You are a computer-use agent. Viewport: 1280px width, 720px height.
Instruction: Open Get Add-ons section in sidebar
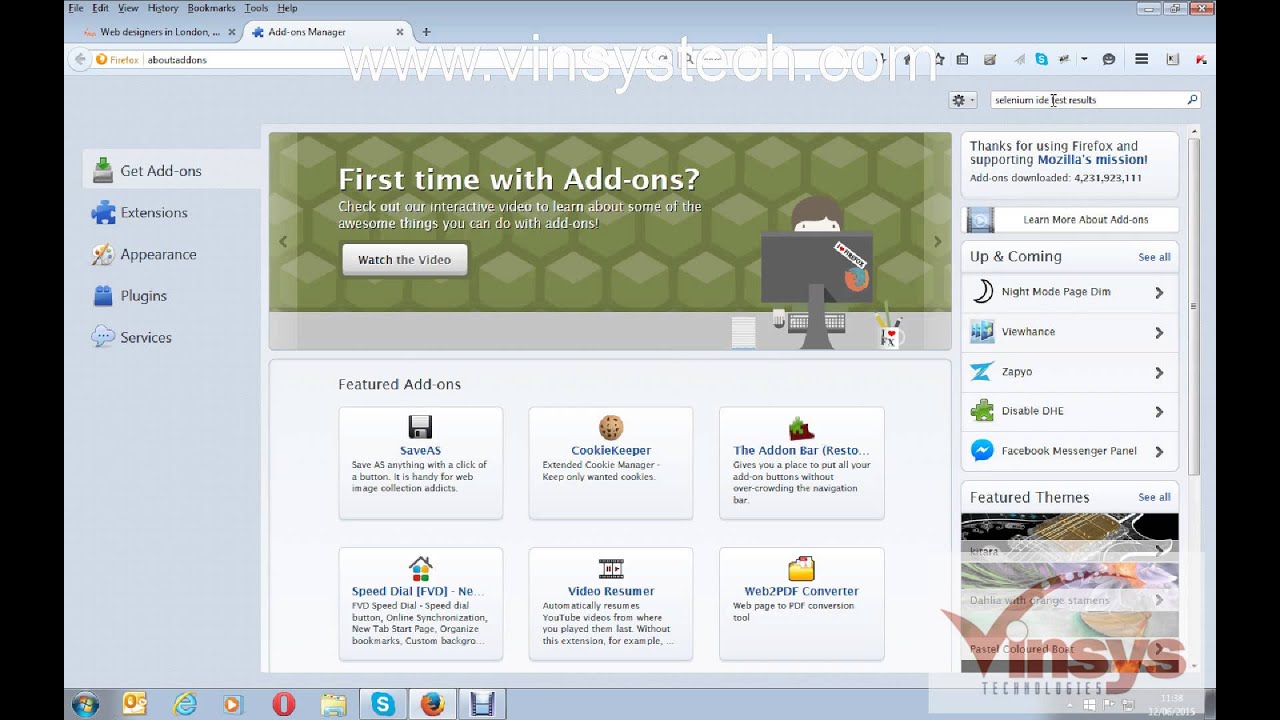click(171, 171)
